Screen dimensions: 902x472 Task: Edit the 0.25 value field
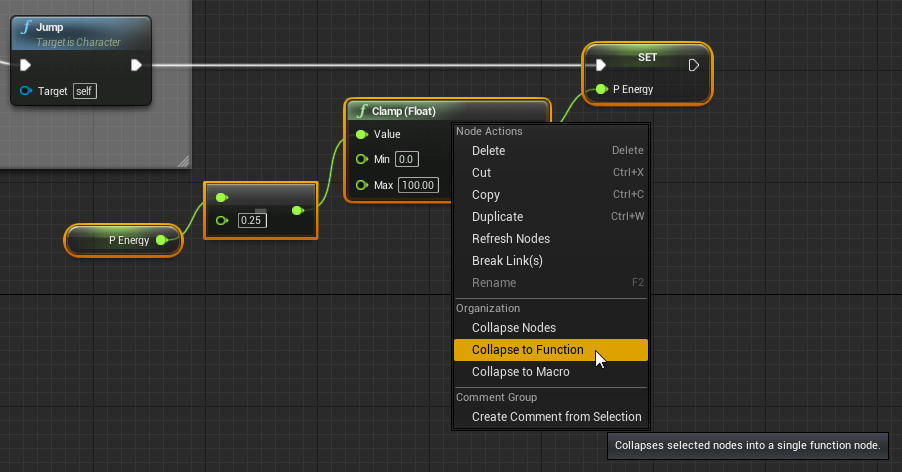252,220
